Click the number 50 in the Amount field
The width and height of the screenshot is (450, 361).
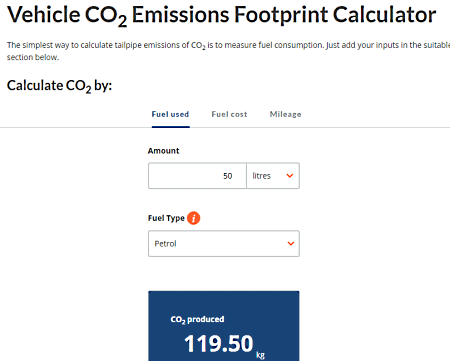pyautogui.click(x=228, y=176)
